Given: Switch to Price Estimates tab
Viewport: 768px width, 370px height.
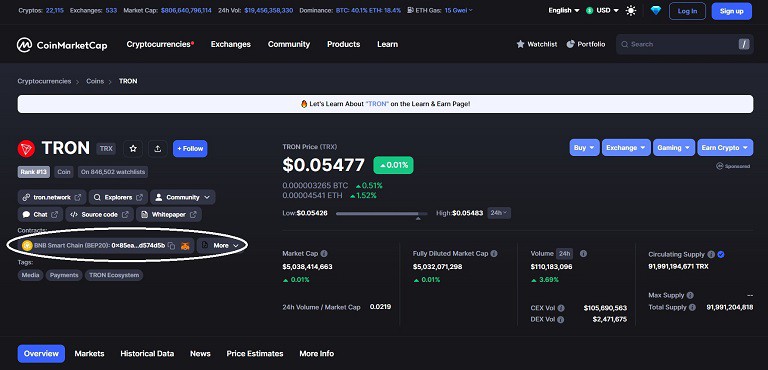Looking at the screenshot, I should pos(255,354).
